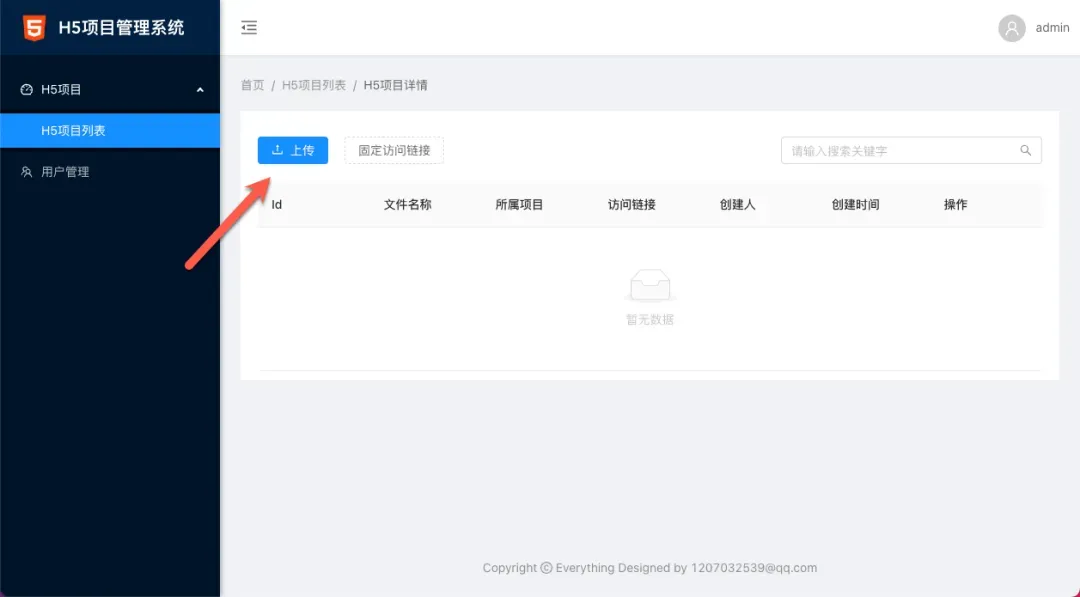Screen dimensions: 1080x597
Task: Click the empty data inbox icon
Action: click(649, 286)
